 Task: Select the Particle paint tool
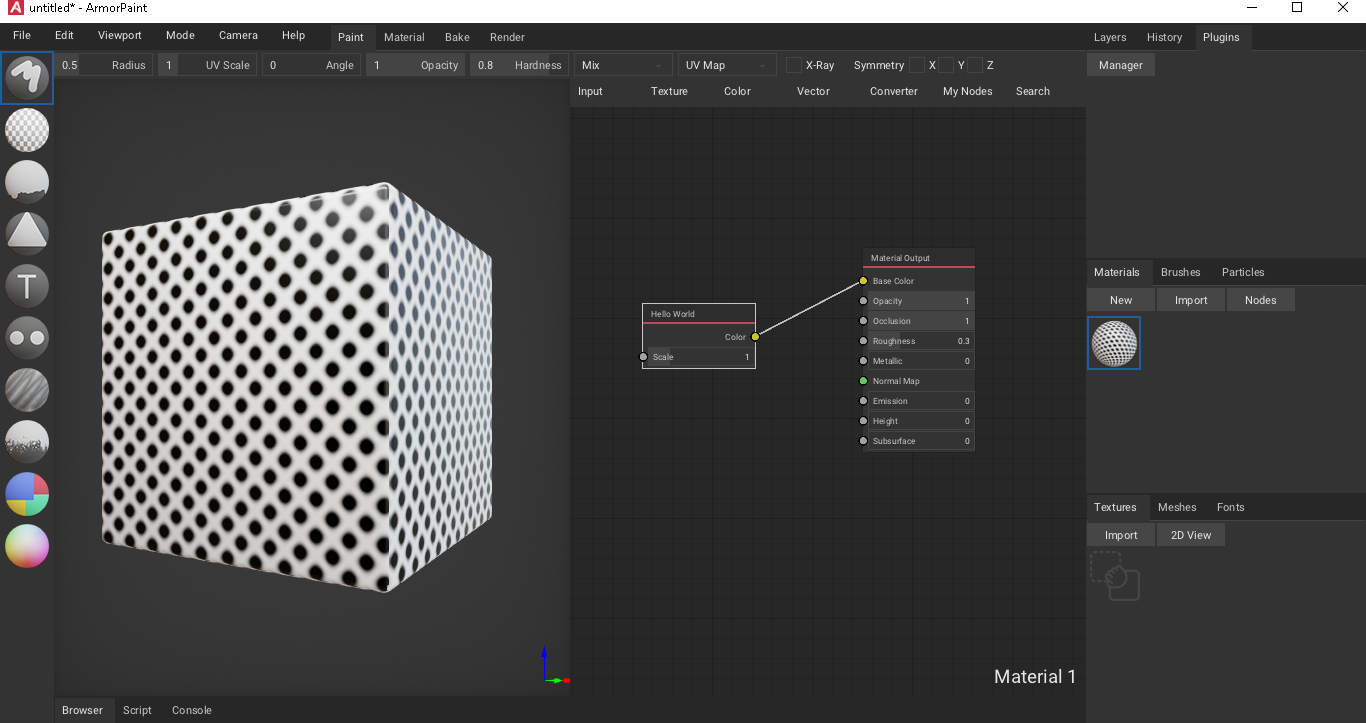pos(27,442)
